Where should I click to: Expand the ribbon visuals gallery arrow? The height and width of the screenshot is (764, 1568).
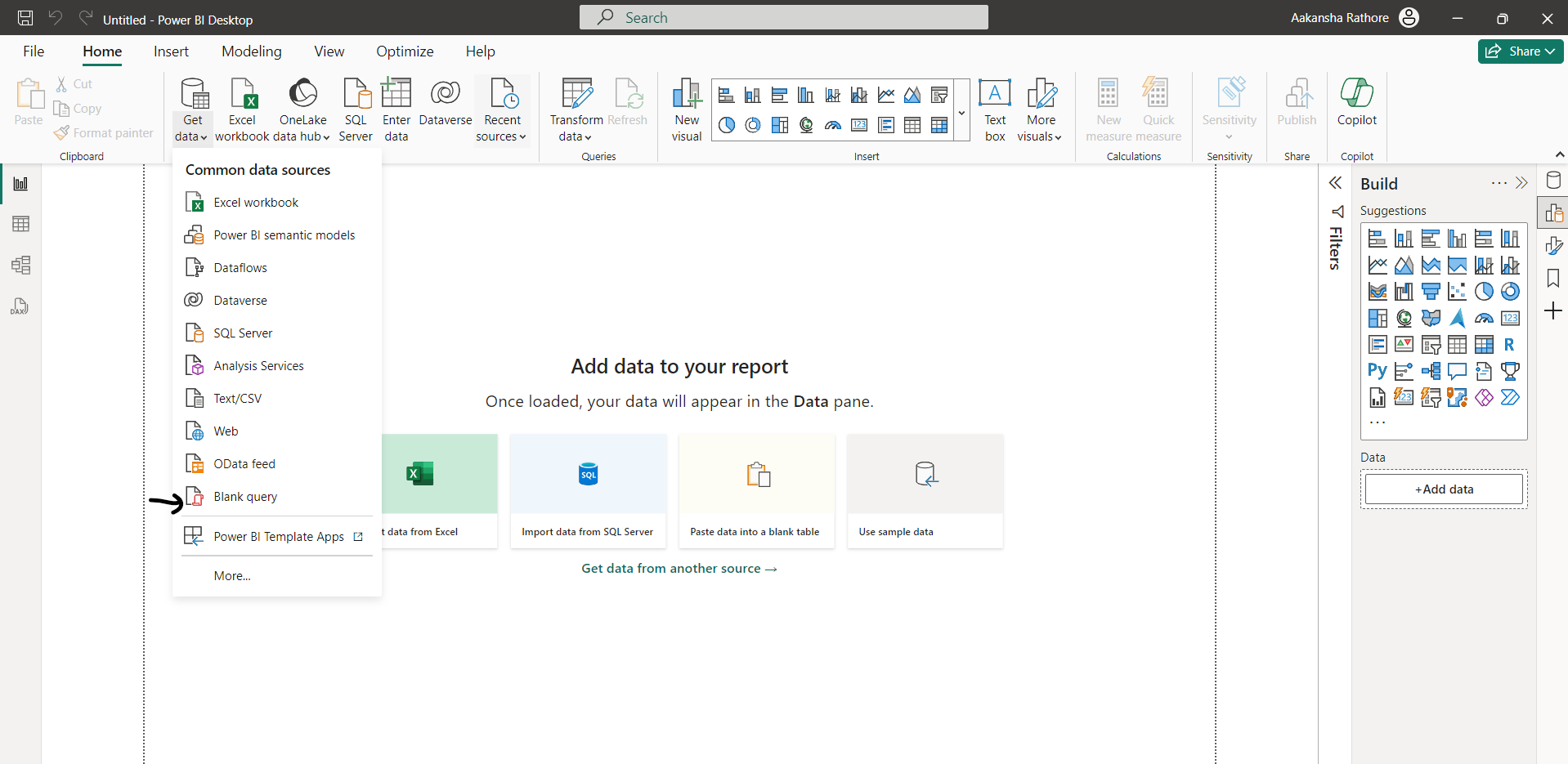(961, 113)
